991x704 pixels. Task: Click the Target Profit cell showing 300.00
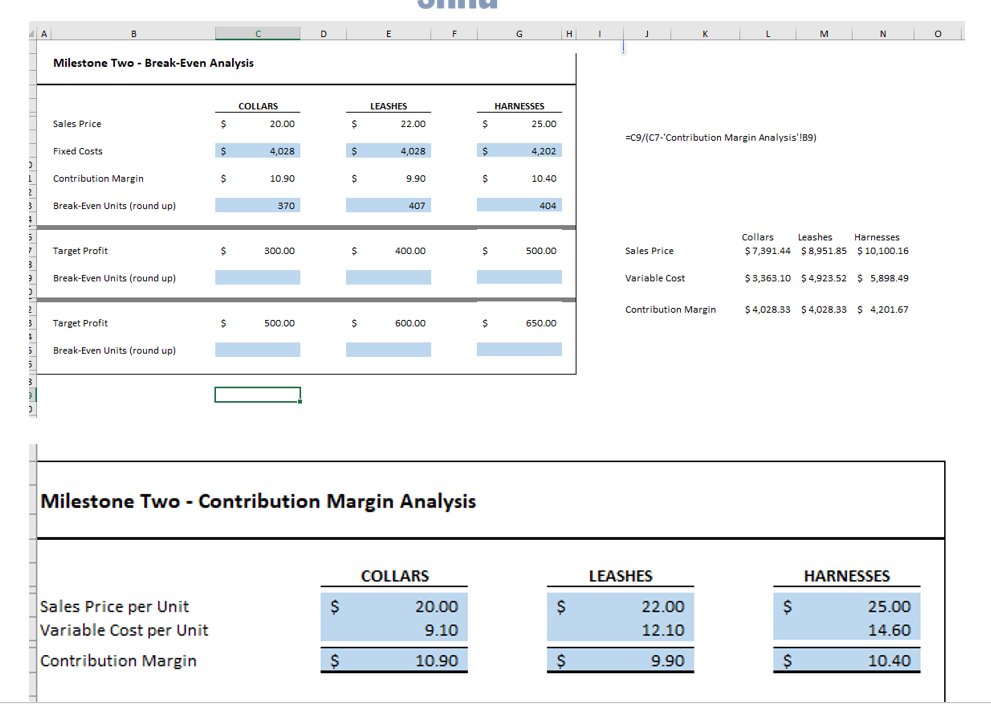(257, 250)
